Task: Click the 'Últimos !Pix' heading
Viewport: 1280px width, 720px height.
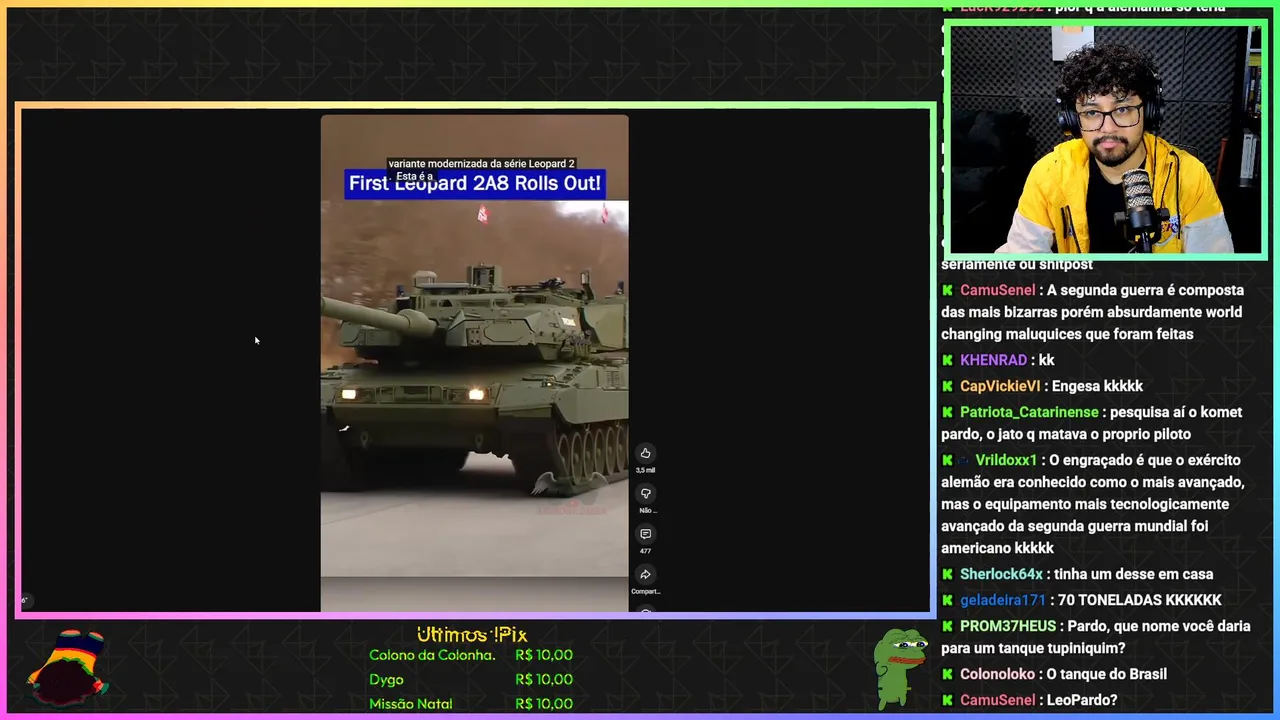Action: (x=472, y=635)
